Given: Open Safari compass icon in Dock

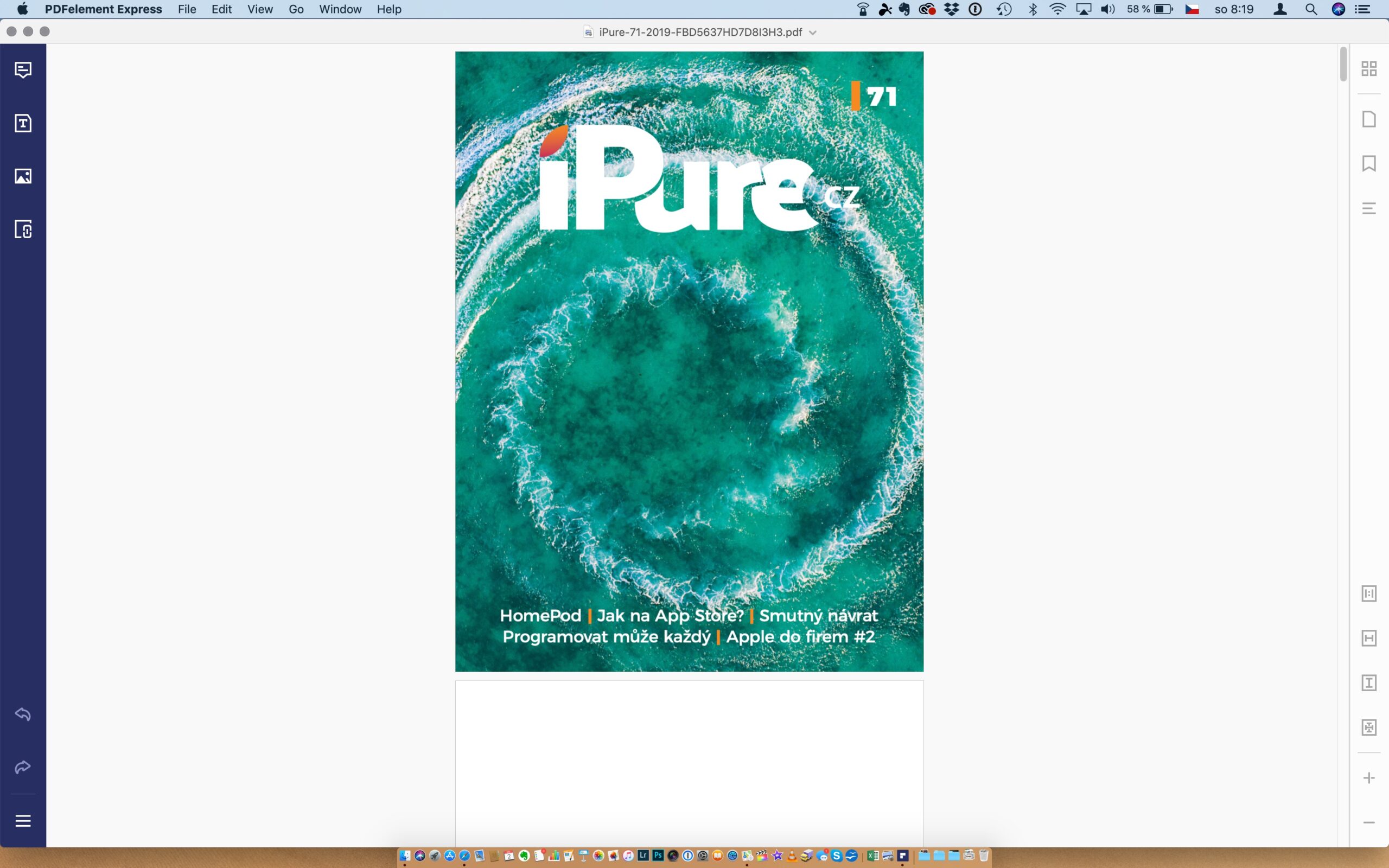Looking at the screenshot, I should (465, 856).
